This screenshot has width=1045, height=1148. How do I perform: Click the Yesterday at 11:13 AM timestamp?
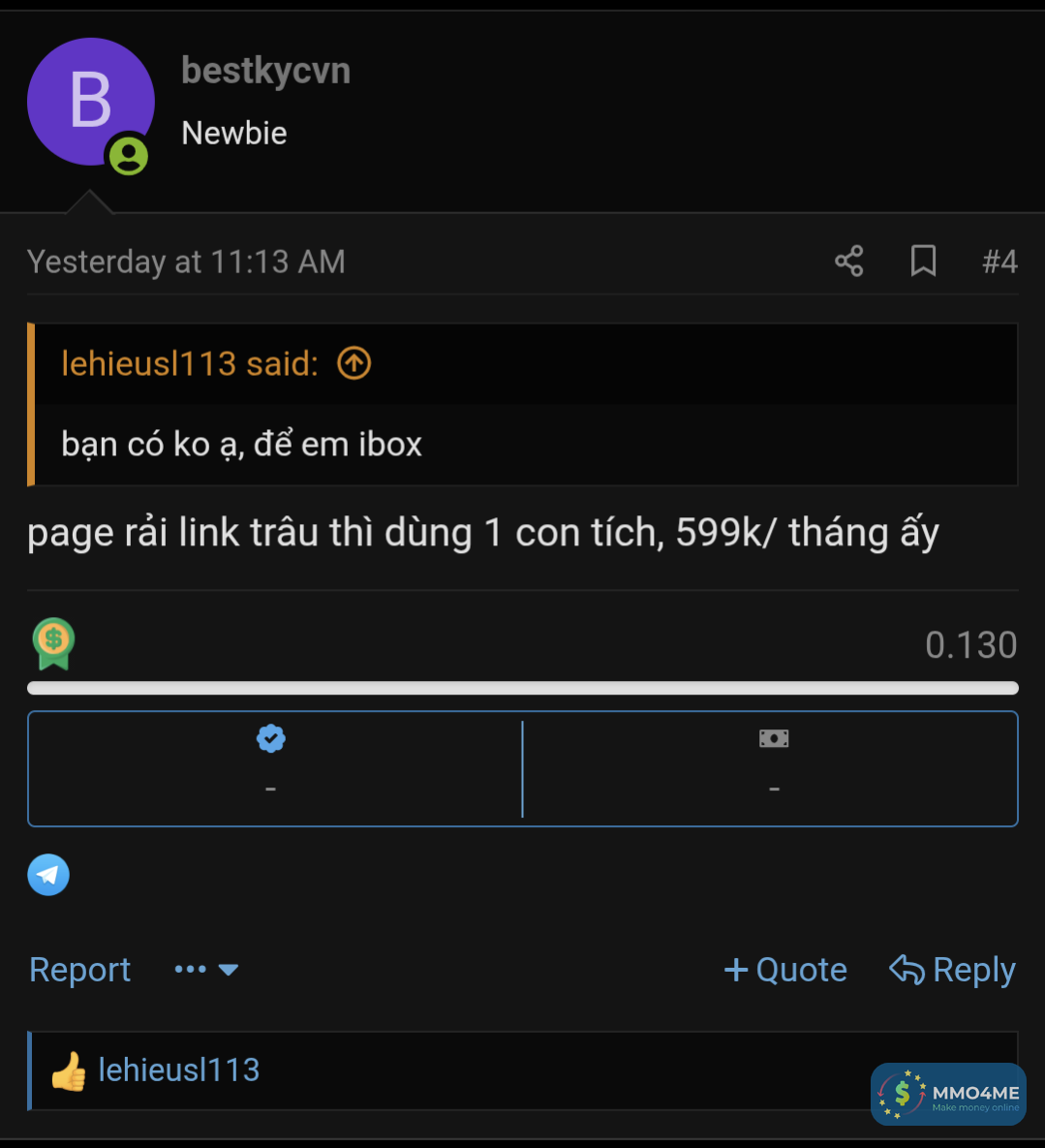click(186, 262)
